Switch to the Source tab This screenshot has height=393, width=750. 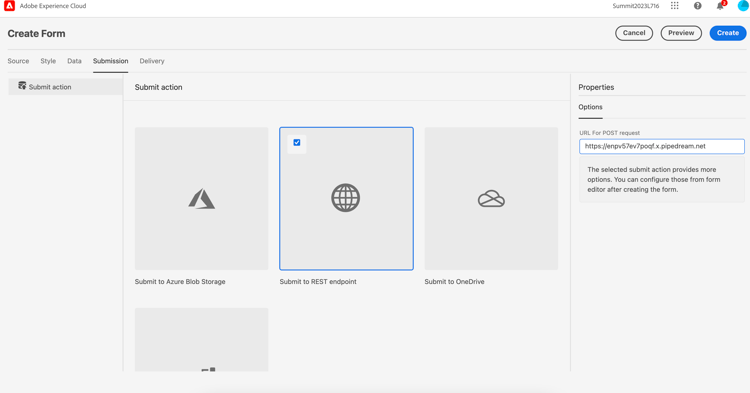pos(18,61)
